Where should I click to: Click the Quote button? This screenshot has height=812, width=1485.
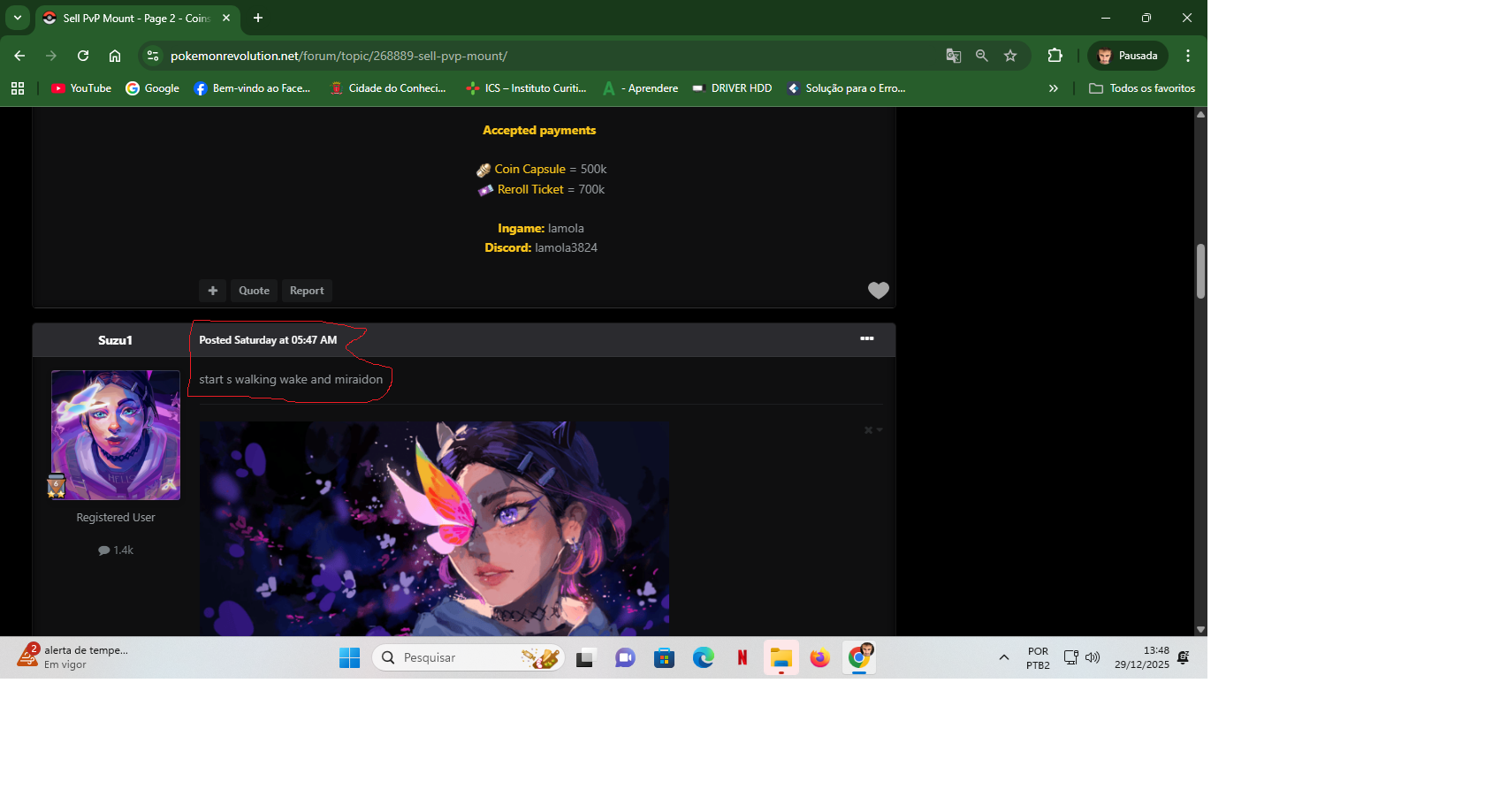254,291
